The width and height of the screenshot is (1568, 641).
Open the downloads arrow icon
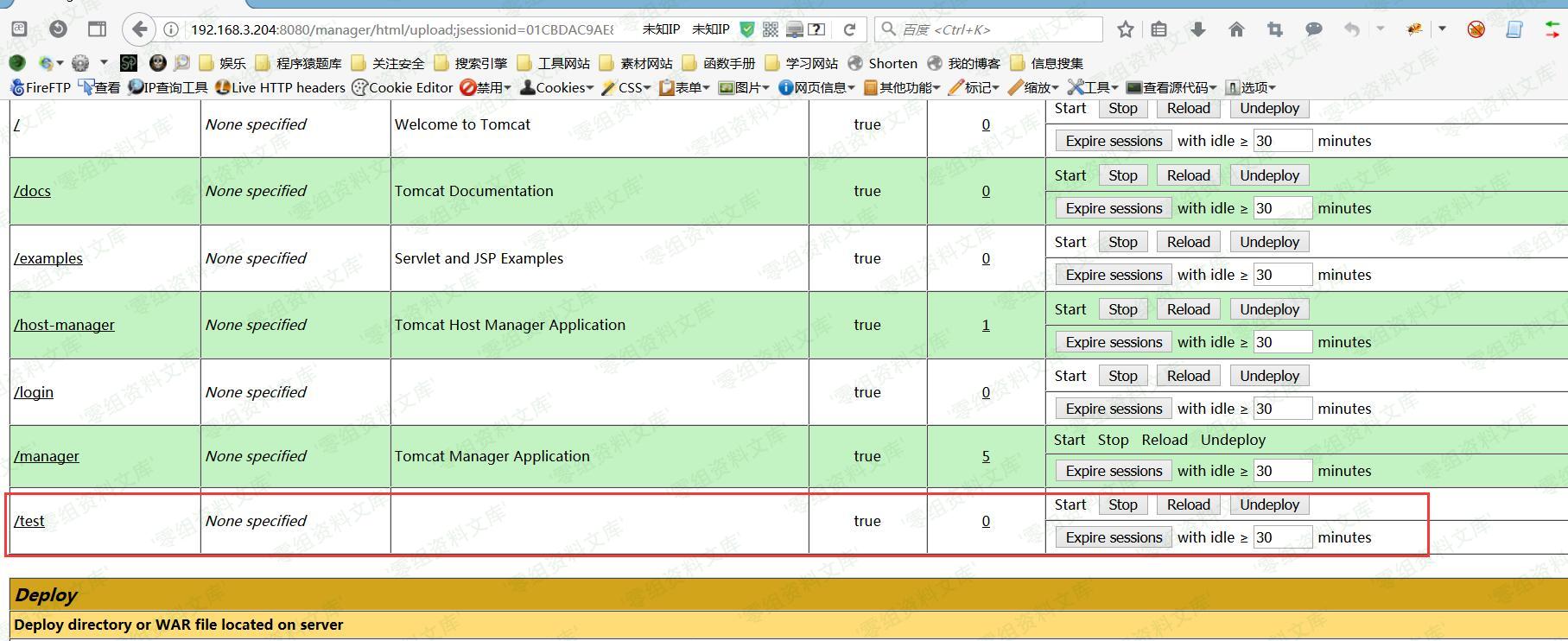pos(1197,29)
